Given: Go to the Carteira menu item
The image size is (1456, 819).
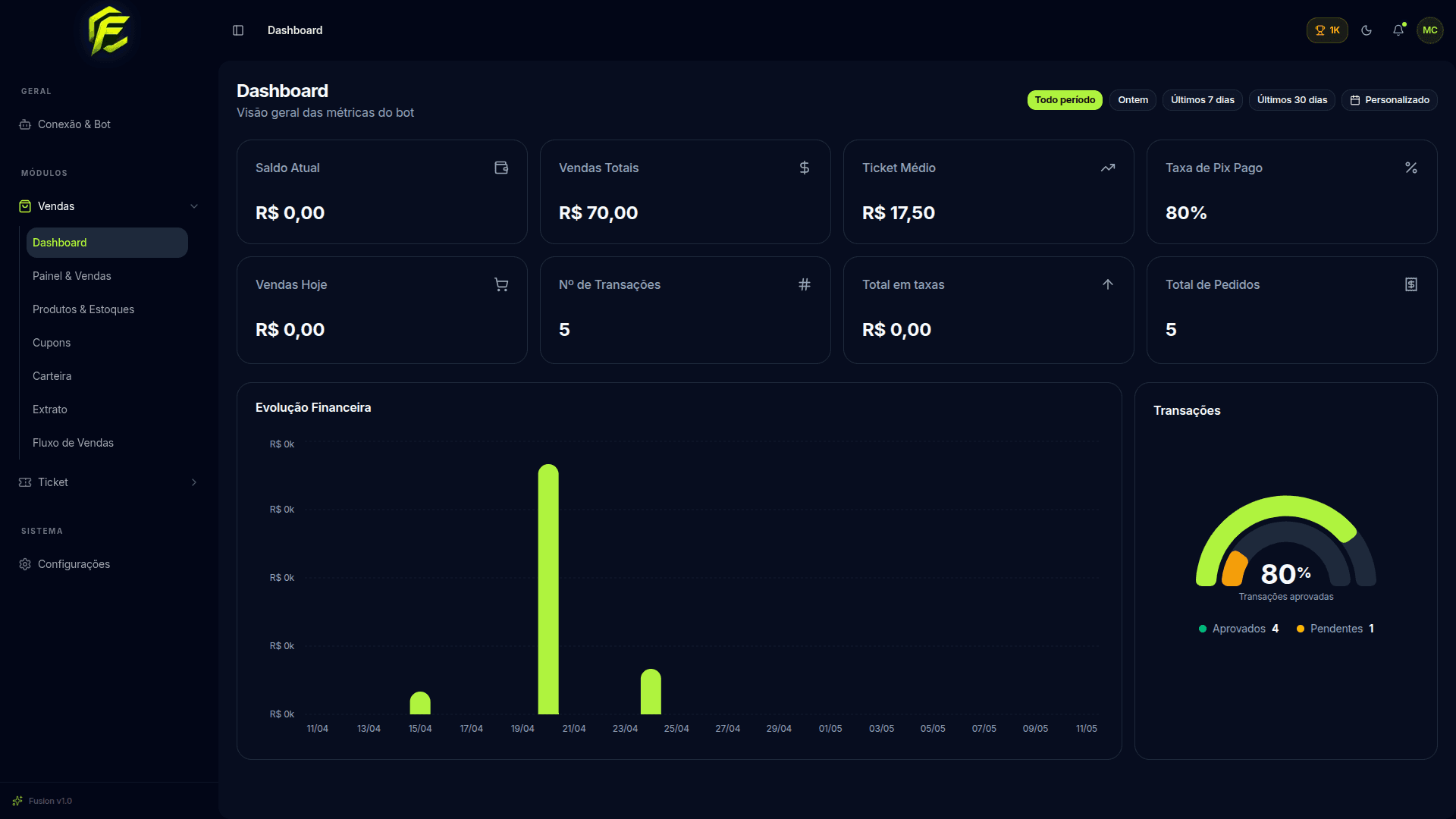Looking at the screenshot, I should pos(52,376).
